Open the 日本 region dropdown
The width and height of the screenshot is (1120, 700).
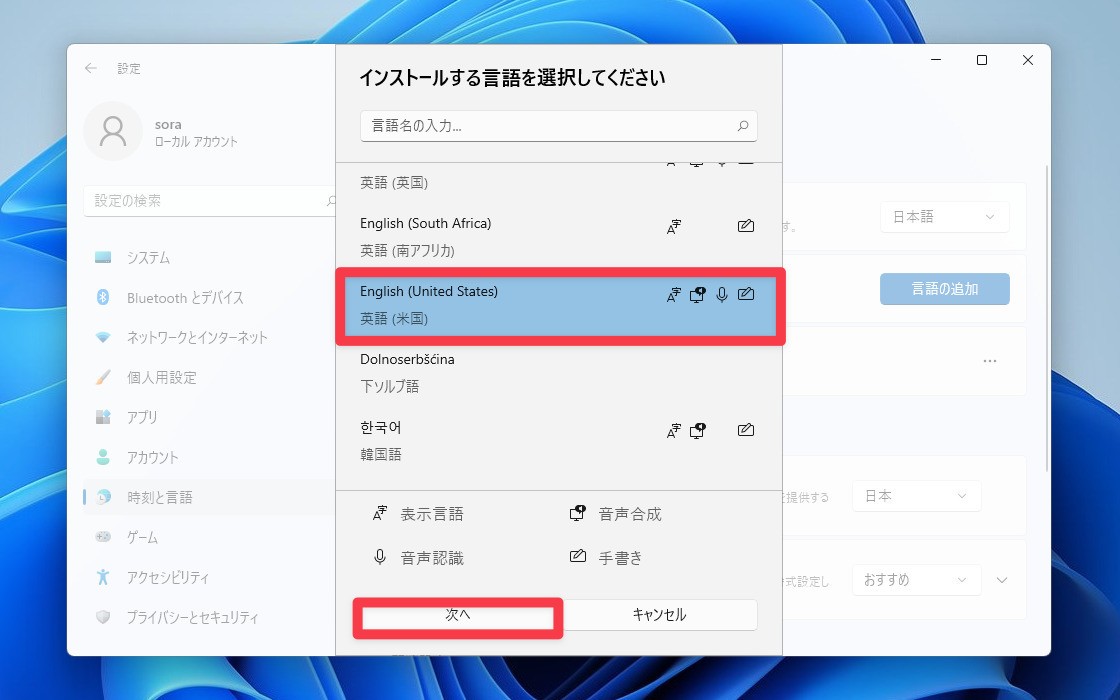point(916,496)
